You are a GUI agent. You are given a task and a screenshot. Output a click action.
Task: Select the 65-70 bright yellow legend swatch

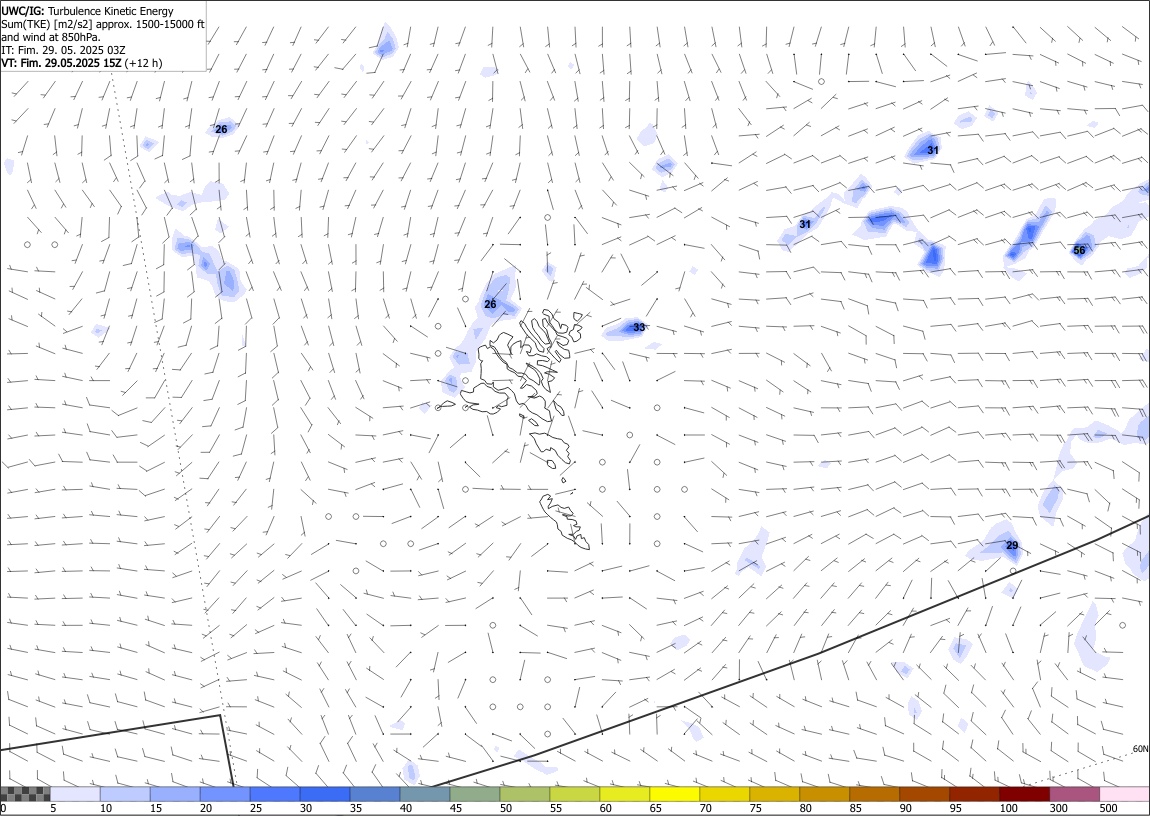point(675,794)
